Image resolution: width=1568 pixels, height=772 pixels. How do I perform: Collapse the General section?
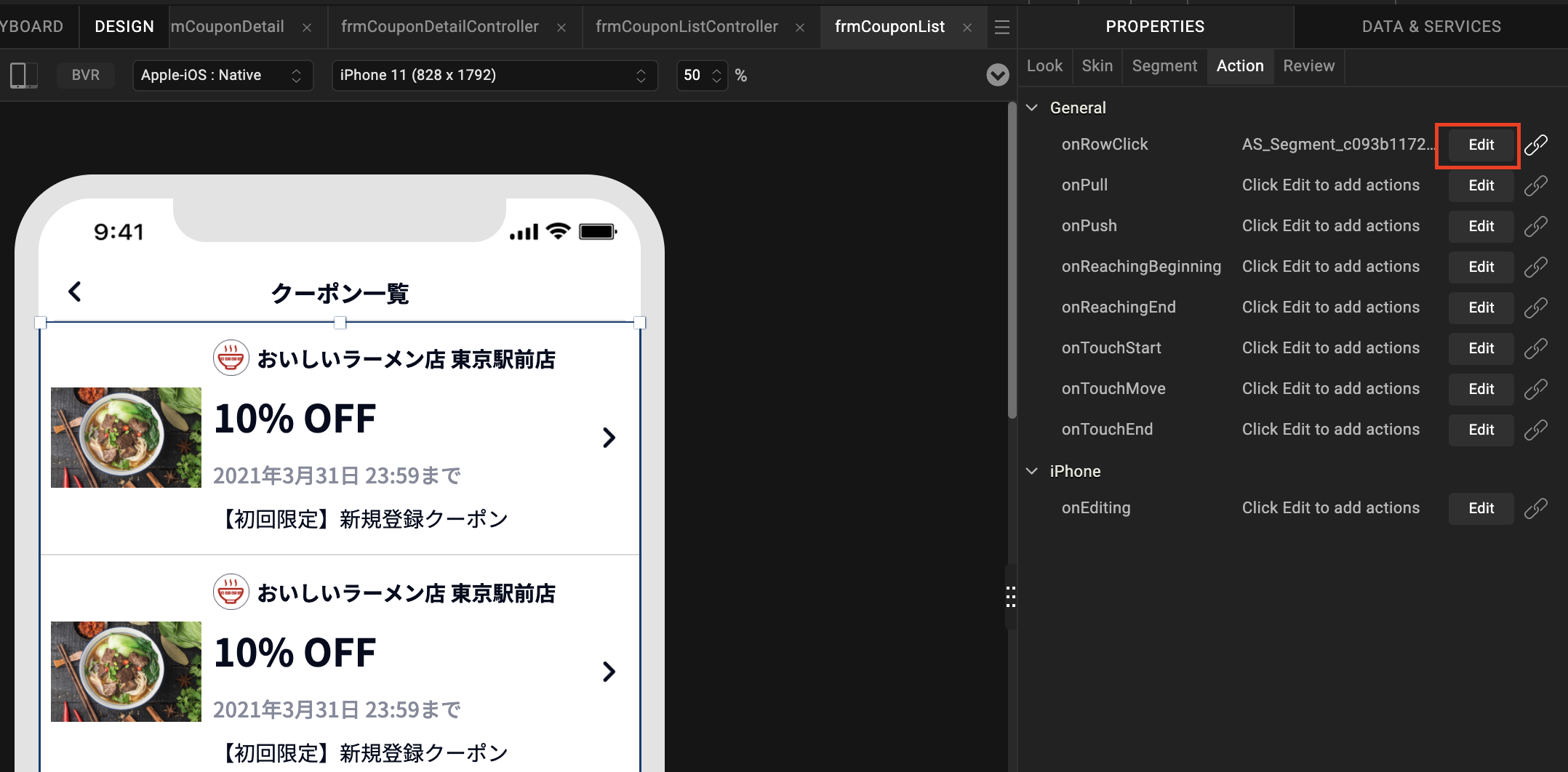(x=1032, y=107)
